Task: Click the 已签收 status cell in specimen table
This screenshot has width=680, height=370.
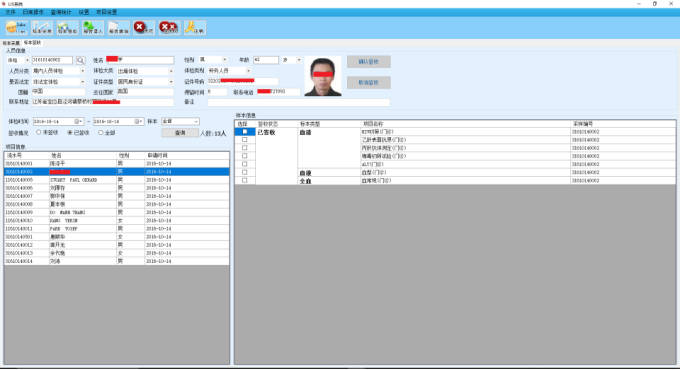Action: 276,156
